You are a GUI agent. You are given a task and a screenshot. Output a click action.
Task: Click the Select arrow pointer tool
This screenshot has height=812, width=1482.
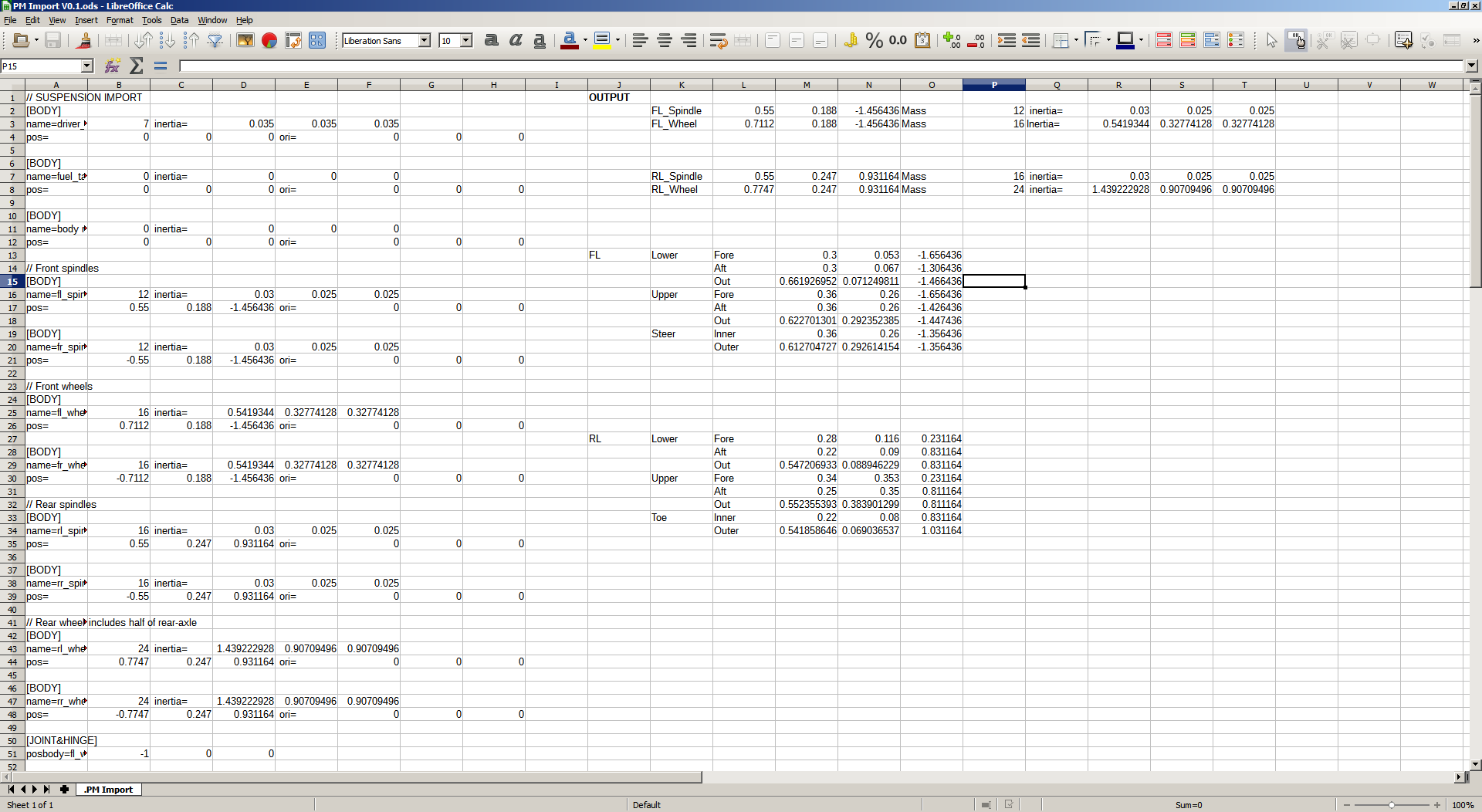tap(1272, 40)
